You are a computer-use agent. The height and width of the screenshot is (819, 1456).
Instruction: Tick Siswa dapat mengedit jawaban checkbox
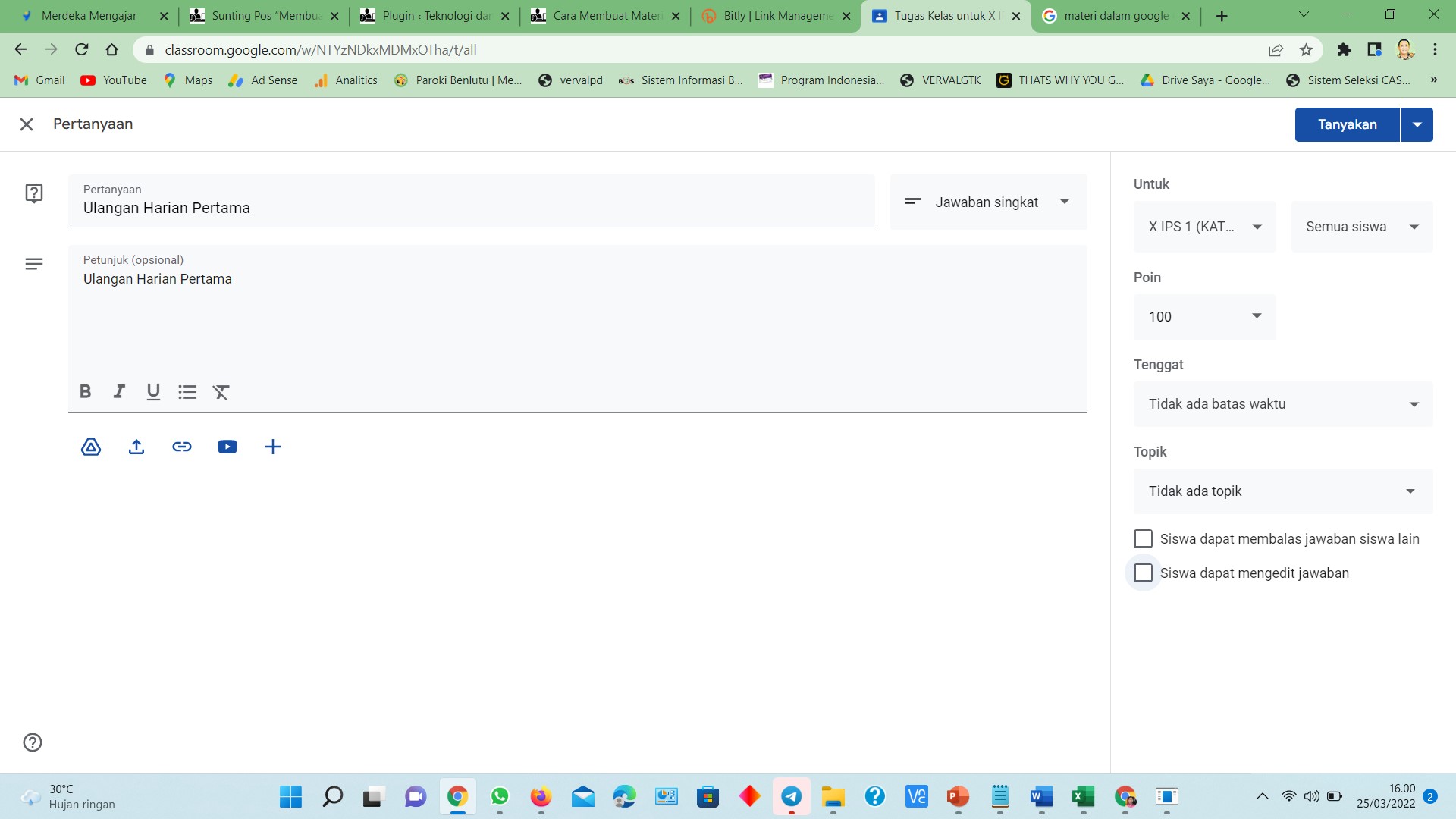1143,573
